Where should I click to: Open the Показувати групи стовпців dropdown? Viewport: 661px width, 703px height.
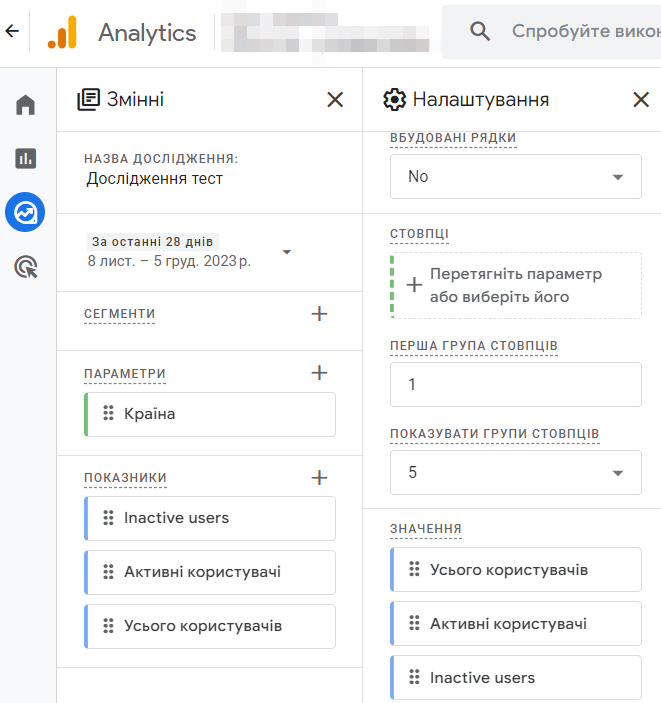[x=515, y=472]
